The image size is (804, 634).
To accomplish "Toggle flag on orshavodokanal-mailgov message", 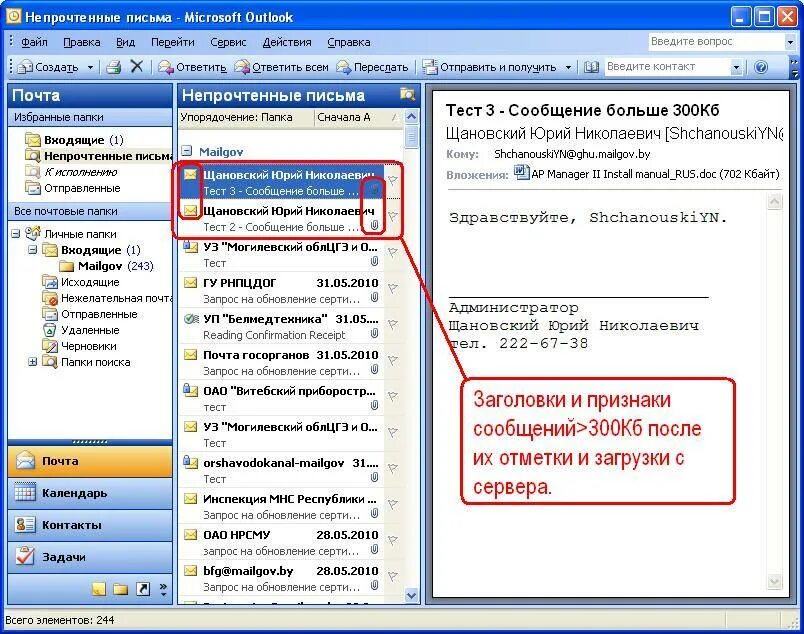I will 393,468.
